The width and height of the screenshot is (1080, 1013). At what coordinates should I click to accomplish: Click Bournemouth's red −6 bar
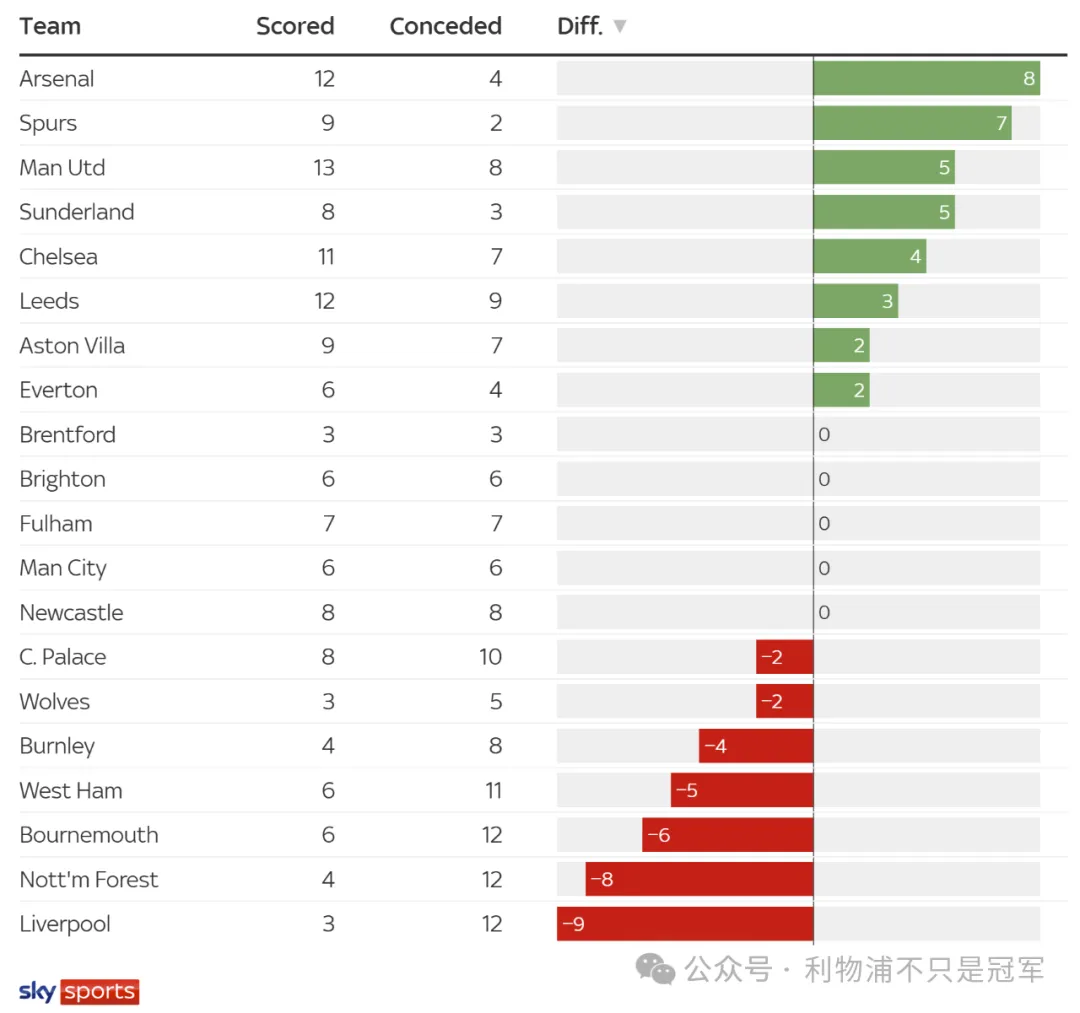coord(727,835)
